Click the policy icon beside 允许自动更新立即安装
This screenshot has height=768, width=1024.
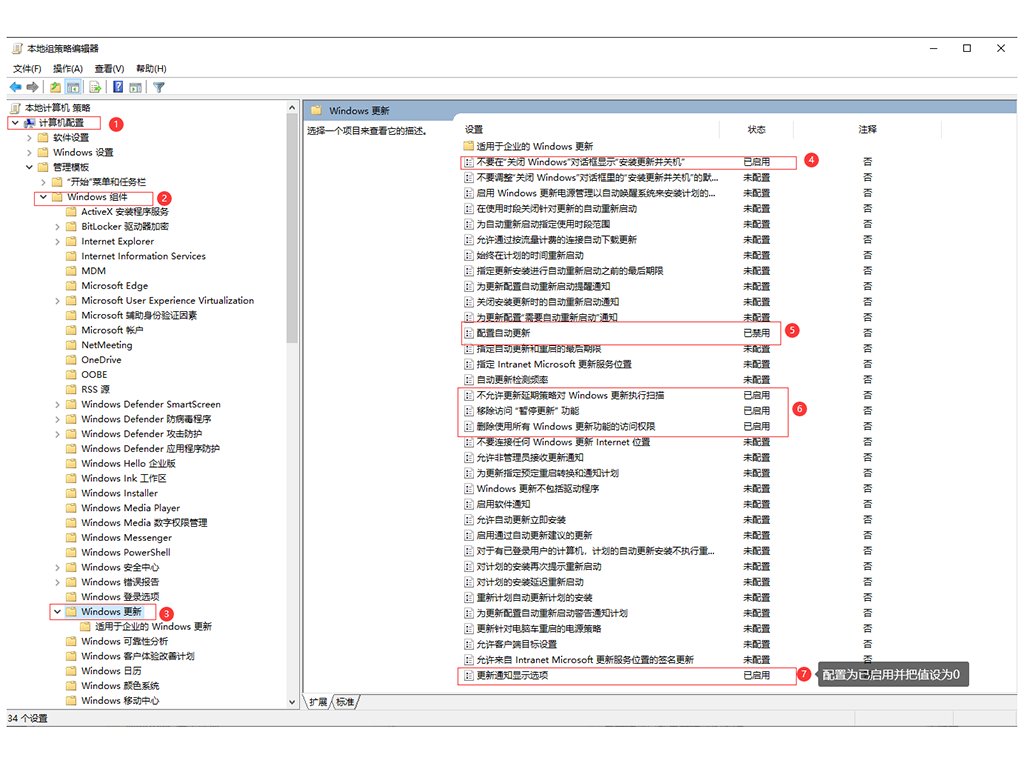[x=468, y=520]
